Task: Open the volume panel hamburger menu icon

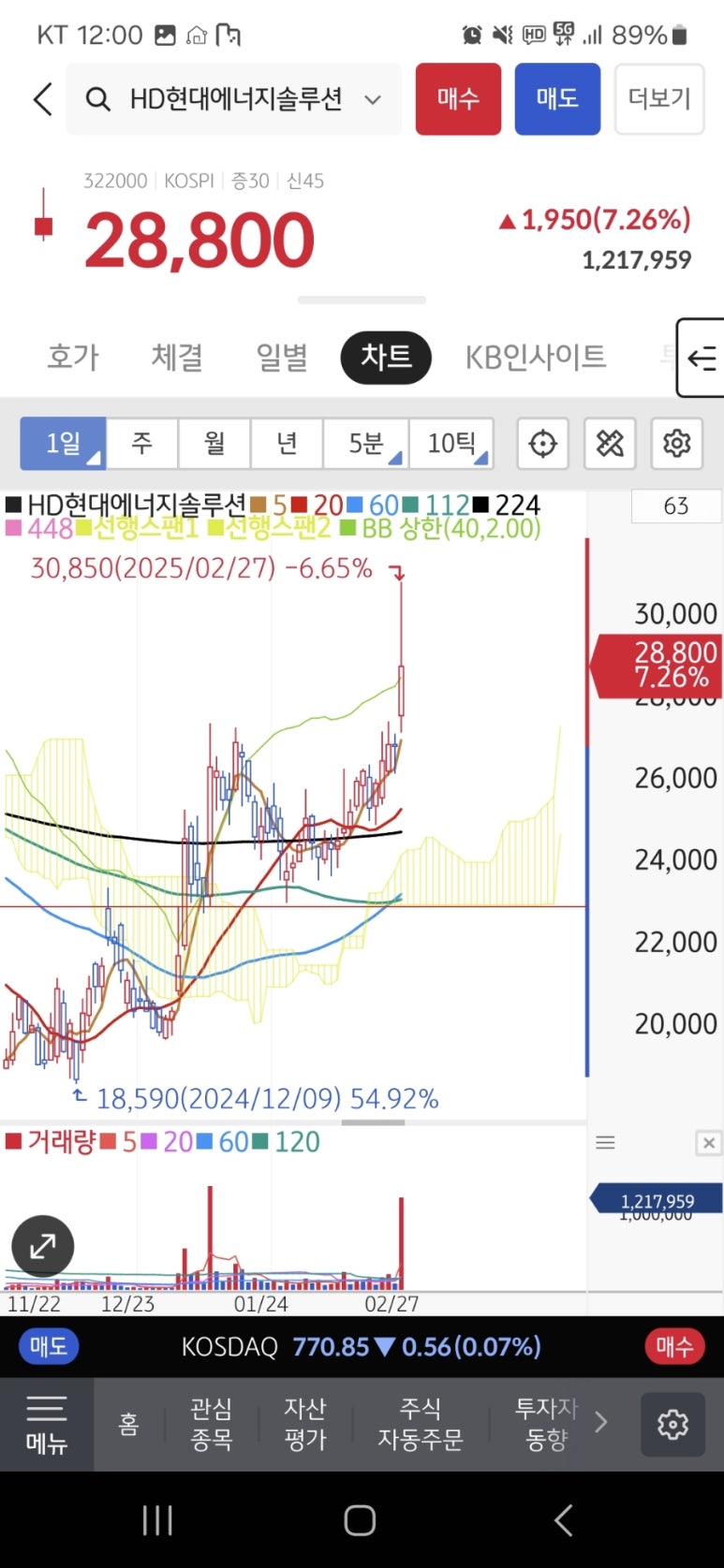Action: click(606, 1143)
